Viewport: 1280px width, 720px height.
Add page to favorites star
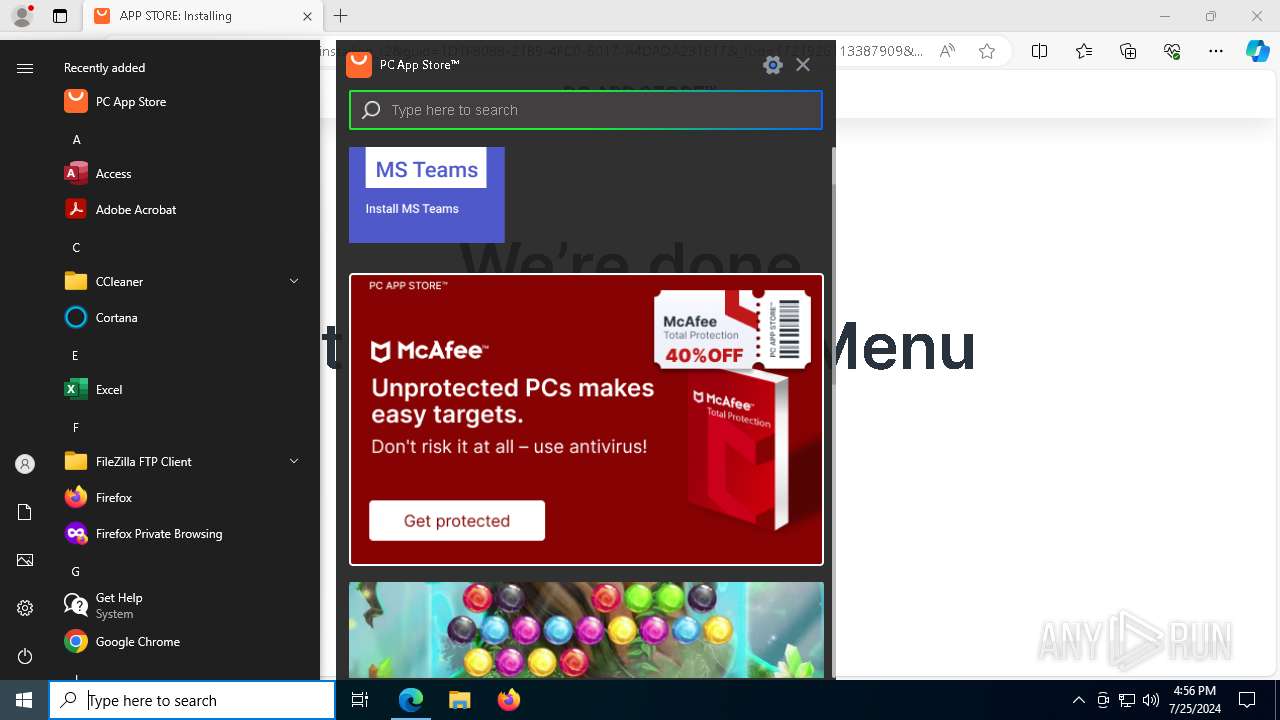tap(987, 51)
